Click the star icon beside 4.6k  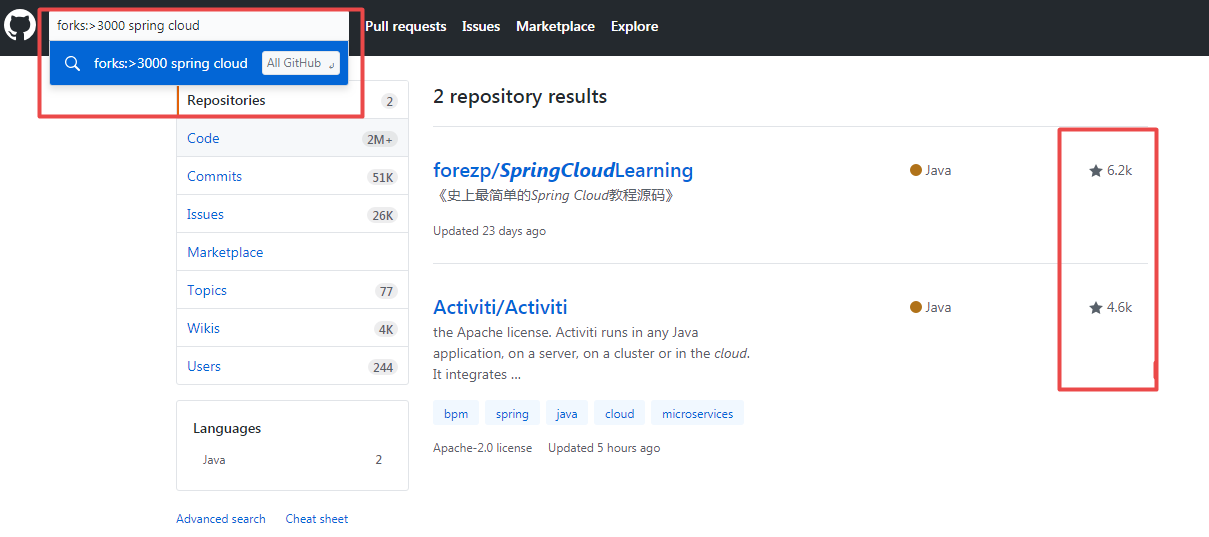click(x=1095, y=308)
